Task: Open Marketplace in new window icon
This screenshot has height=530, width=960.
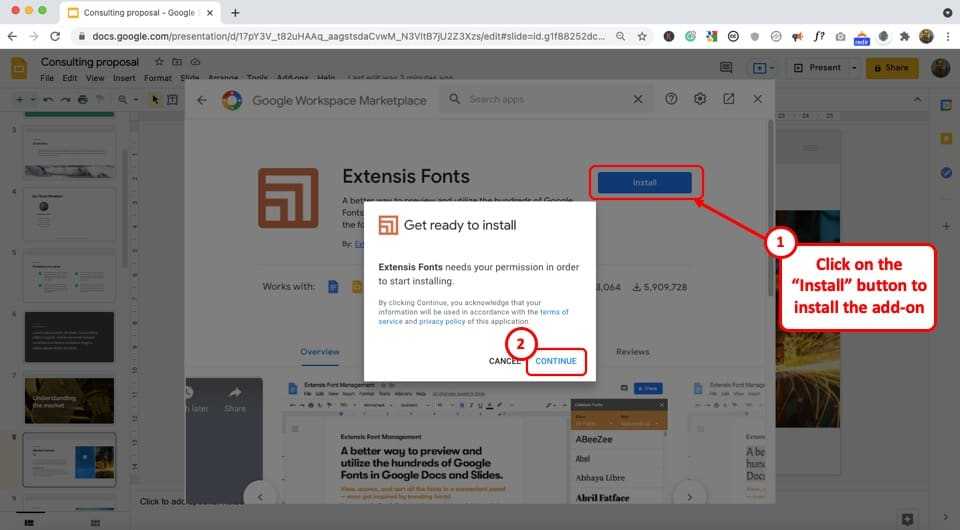Action: click(729, 99)
